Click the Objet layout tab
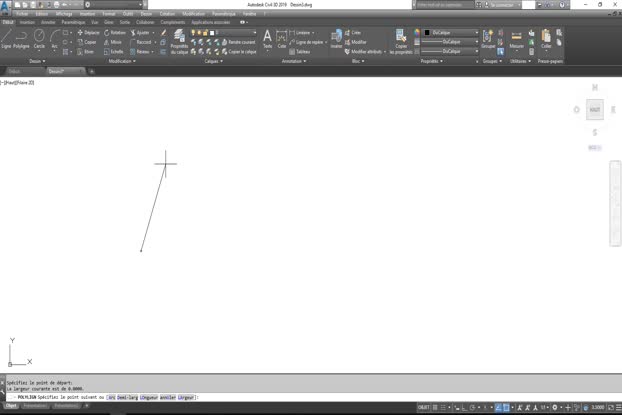 click(x=11, y=406)
